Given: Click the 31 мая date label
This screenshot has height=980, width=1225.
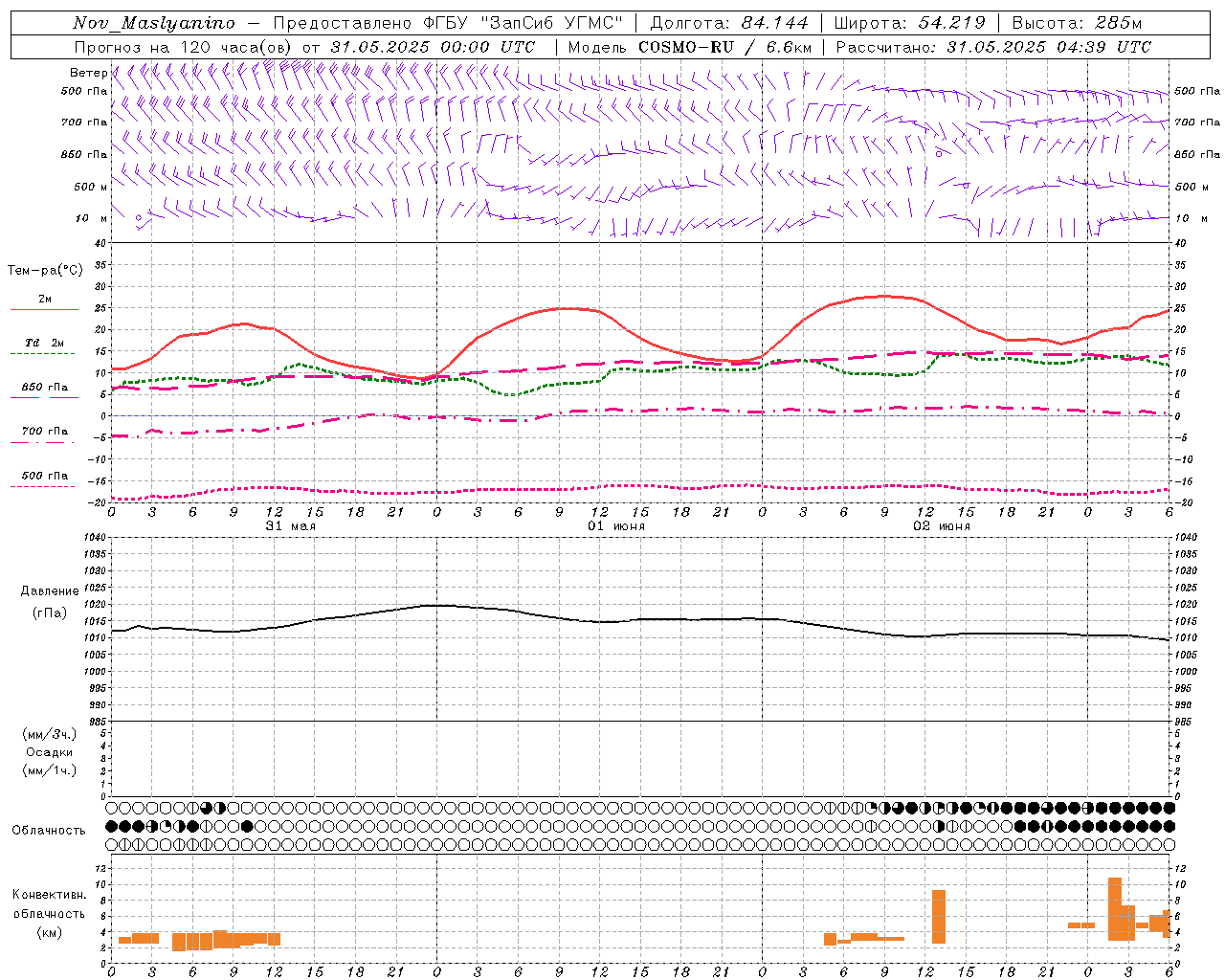Looking at the screenshot, I should pos(291,526).
